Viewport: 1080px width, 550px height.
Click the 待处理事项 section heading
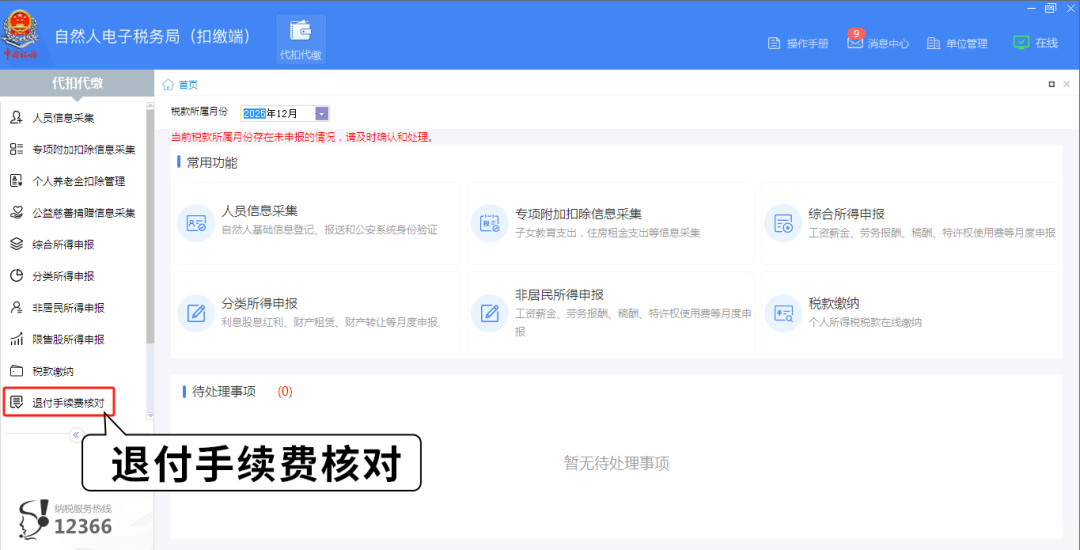(x=224, y=392)
